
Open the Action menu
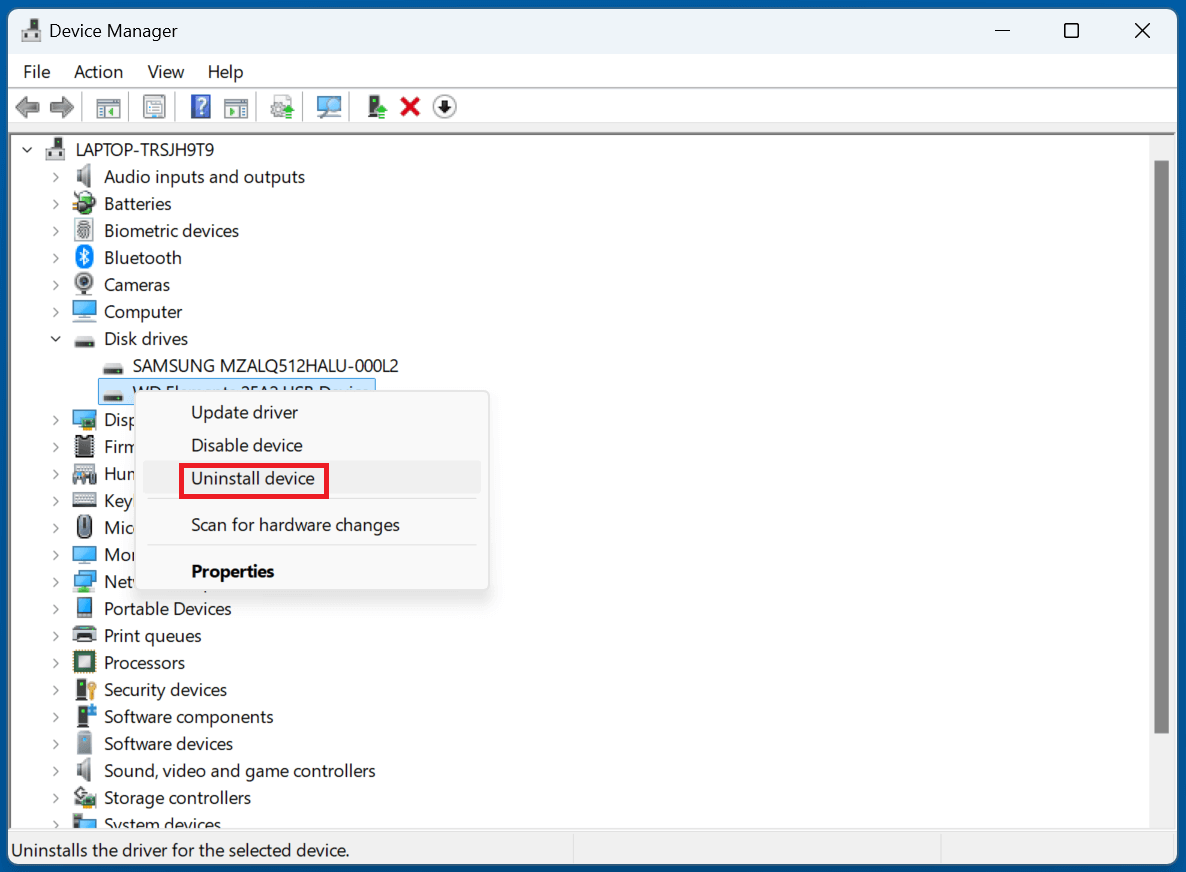point(97,71)
